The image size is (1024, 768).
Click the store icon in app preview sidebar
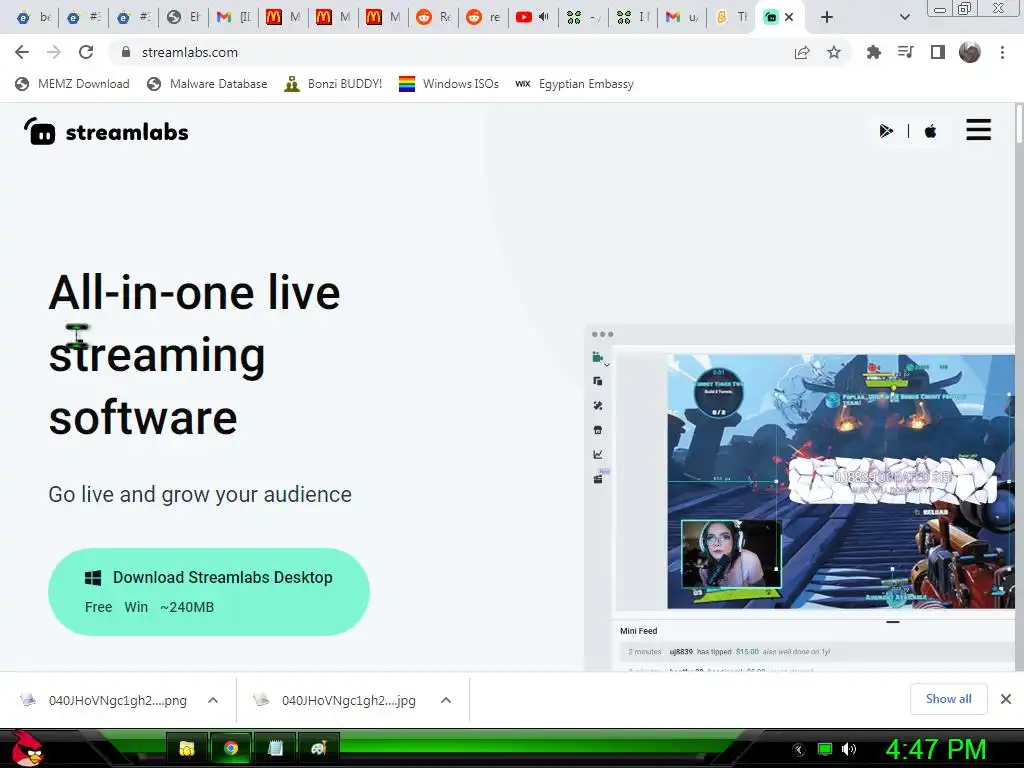coord(598,430)
